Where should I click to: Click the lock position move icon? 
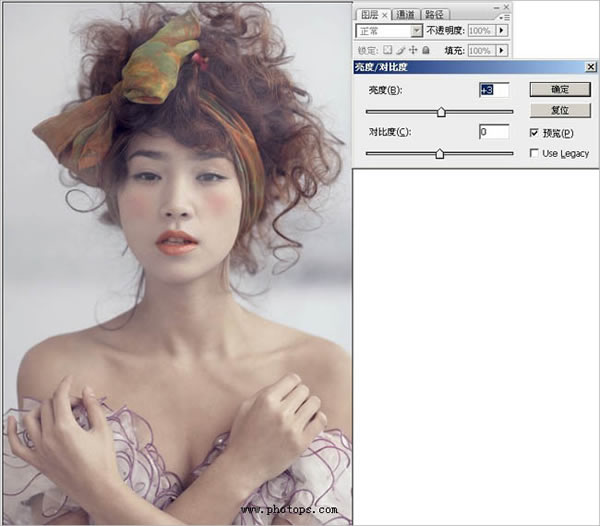[x=412, y=49]
